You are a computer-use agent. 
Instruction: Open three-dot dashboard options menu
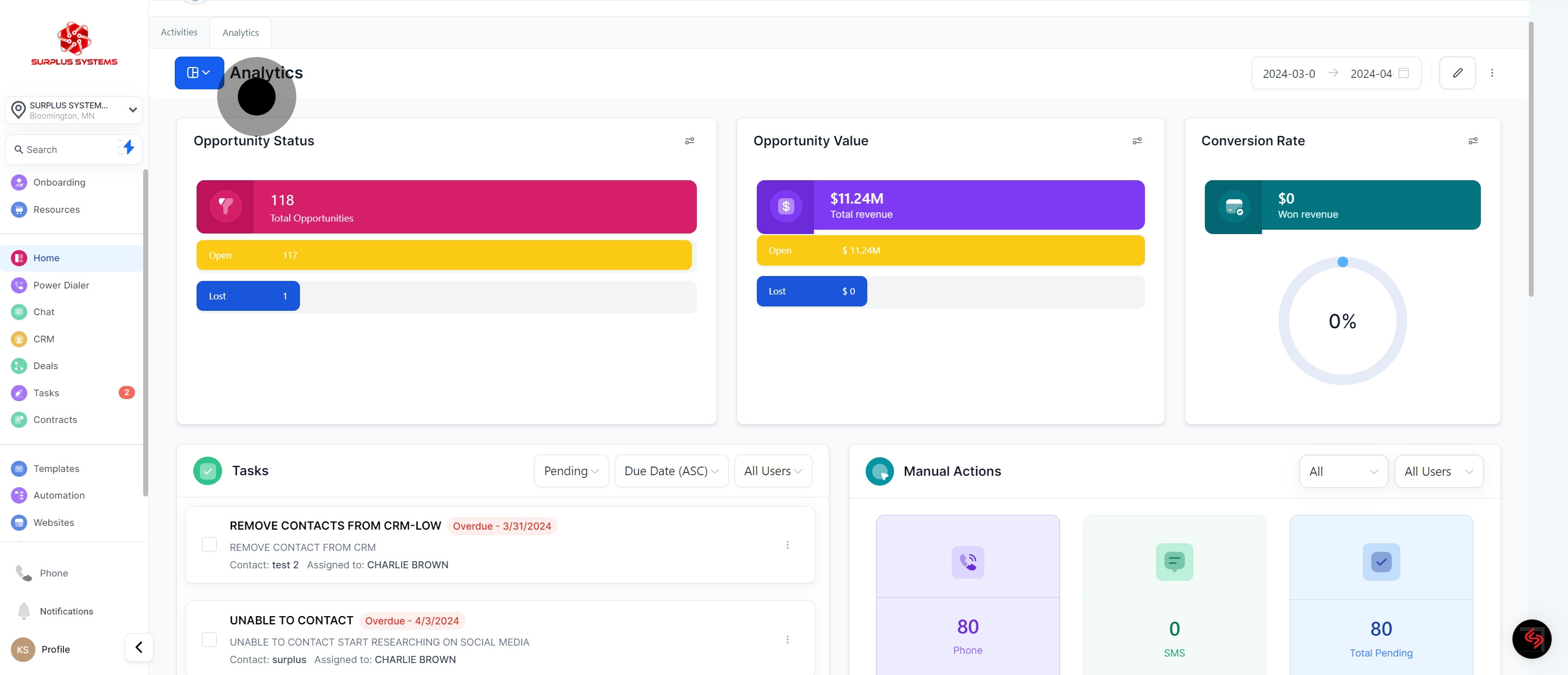[x=1491, y=73]
